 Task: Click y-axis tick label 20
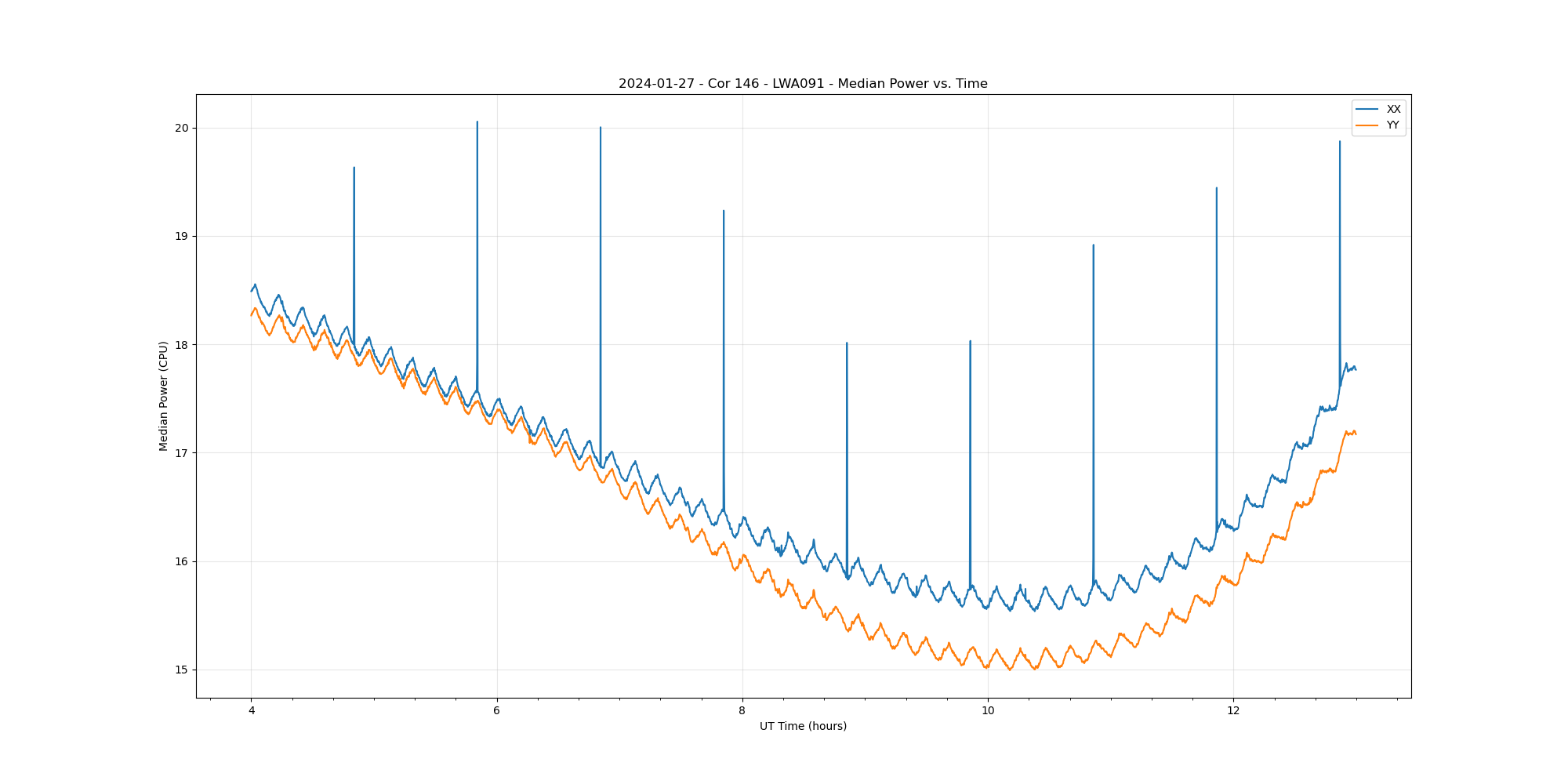pos(182,129)
